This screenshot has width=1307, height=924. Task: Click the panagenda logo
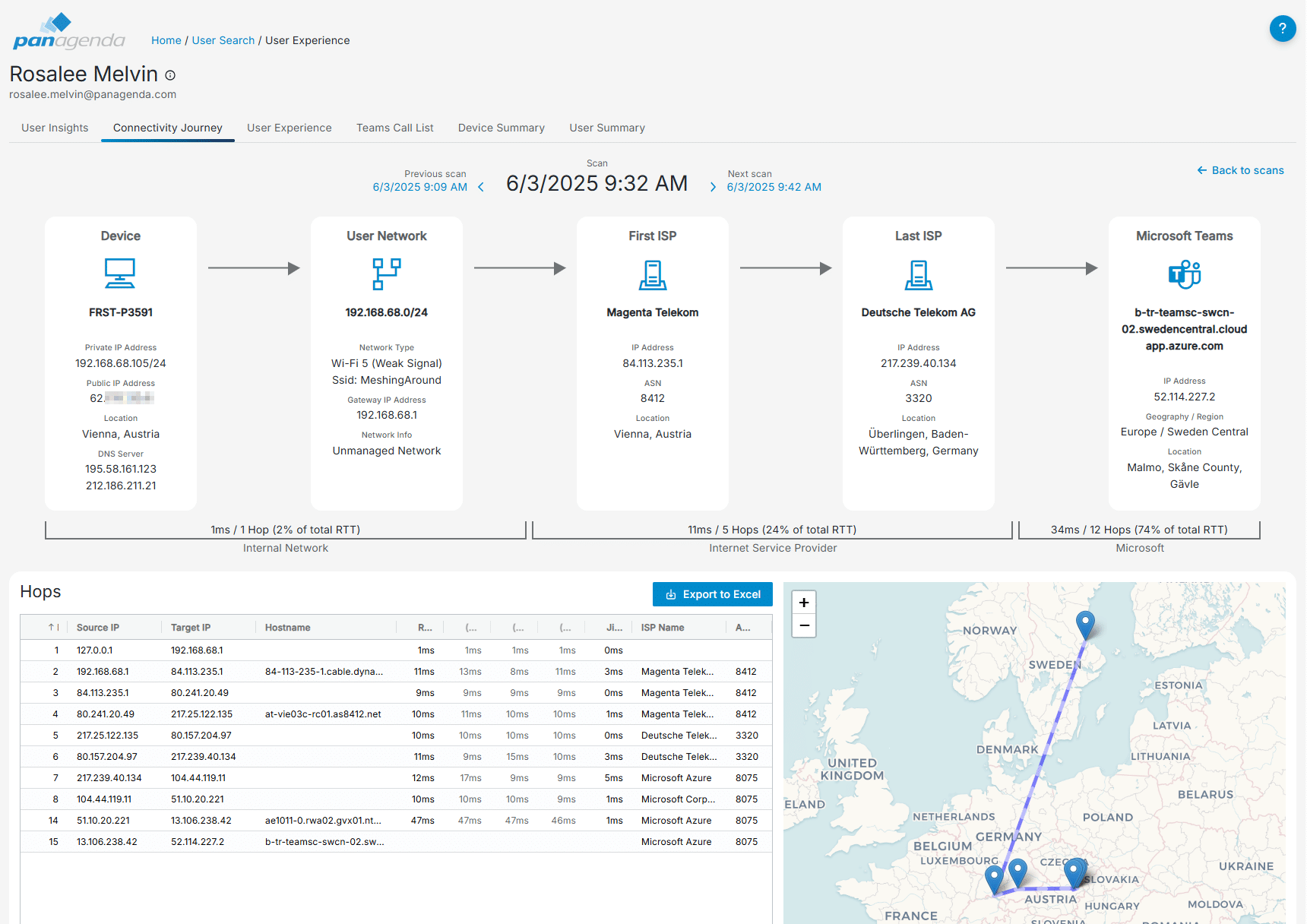(x=68, y=32)
